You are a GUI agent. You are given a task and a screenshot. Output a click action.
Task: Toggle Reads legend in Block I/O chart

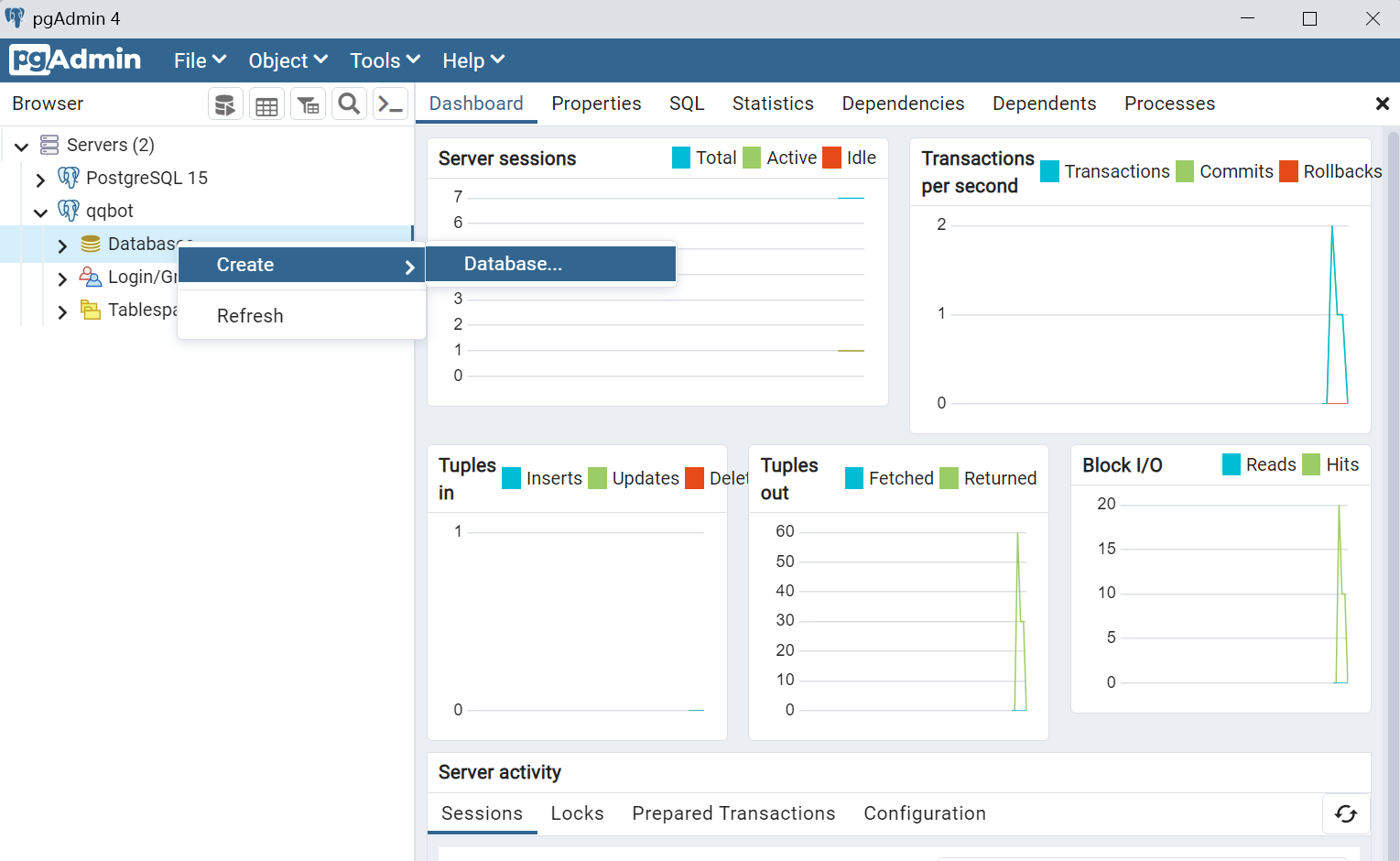1259,464
